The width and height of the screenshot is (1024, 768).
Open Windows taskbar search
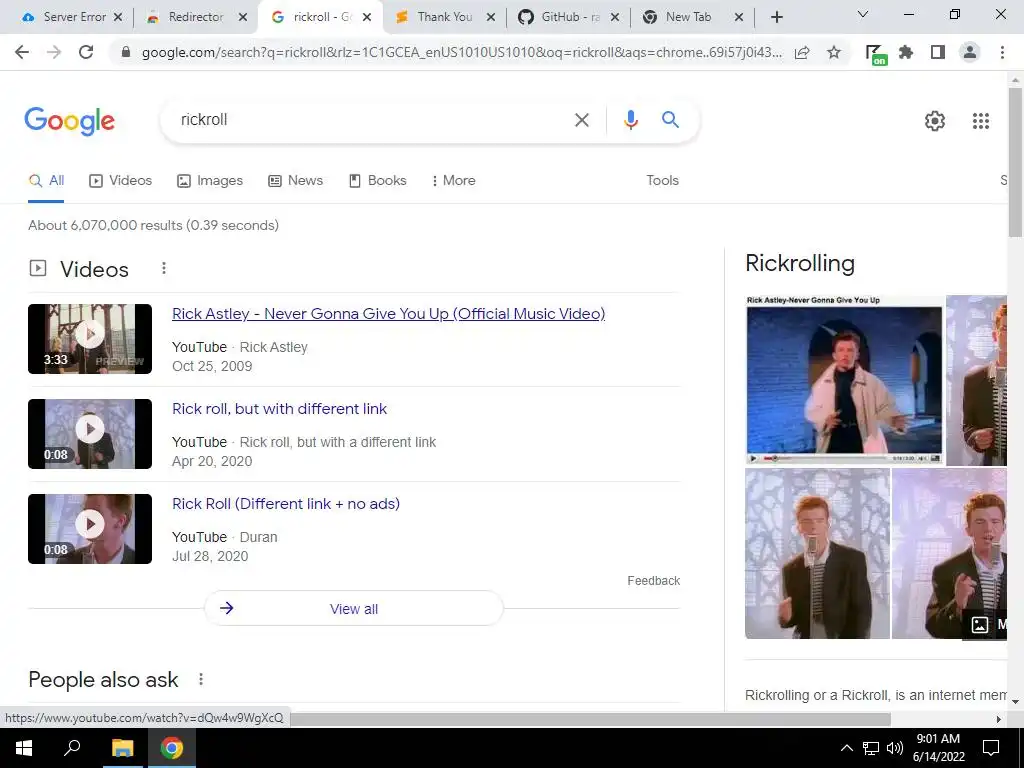click(x=72, y=748)
